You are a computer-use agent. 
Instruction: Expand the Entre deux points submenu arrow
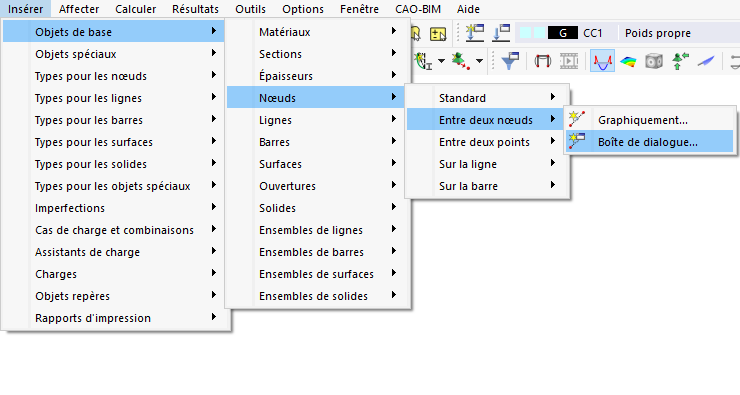point(552,141)
